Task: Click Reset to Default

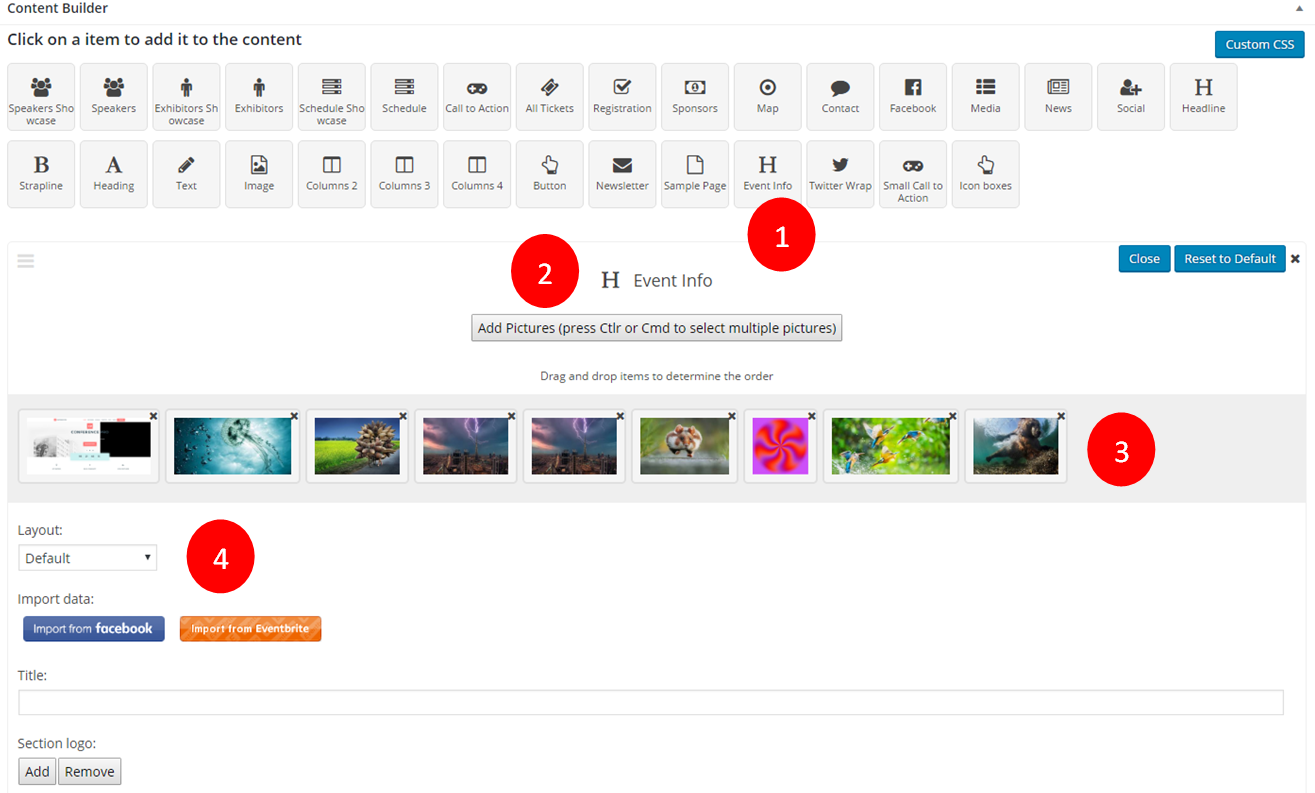Action: [1230, 259]
